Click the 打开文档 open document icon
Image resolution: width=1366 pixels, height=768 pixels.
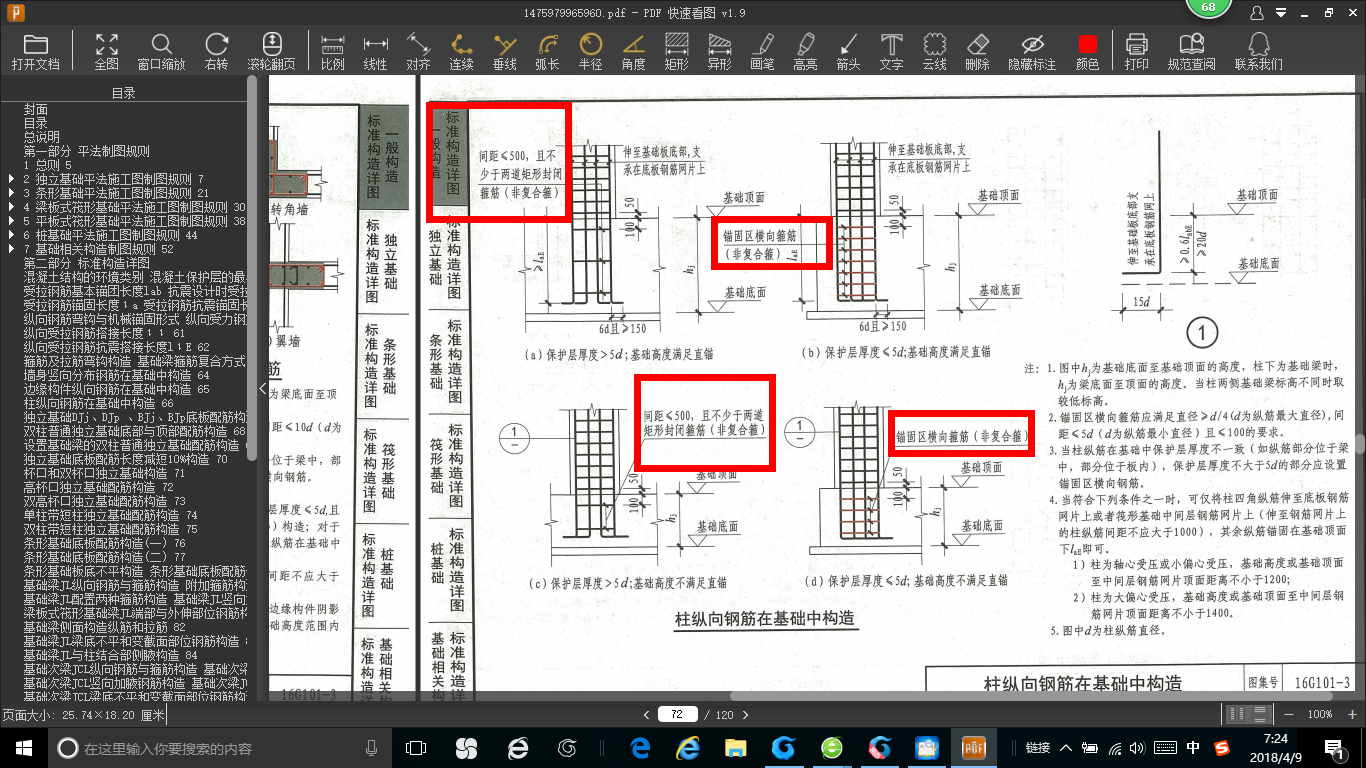click(x=36, y=51)
